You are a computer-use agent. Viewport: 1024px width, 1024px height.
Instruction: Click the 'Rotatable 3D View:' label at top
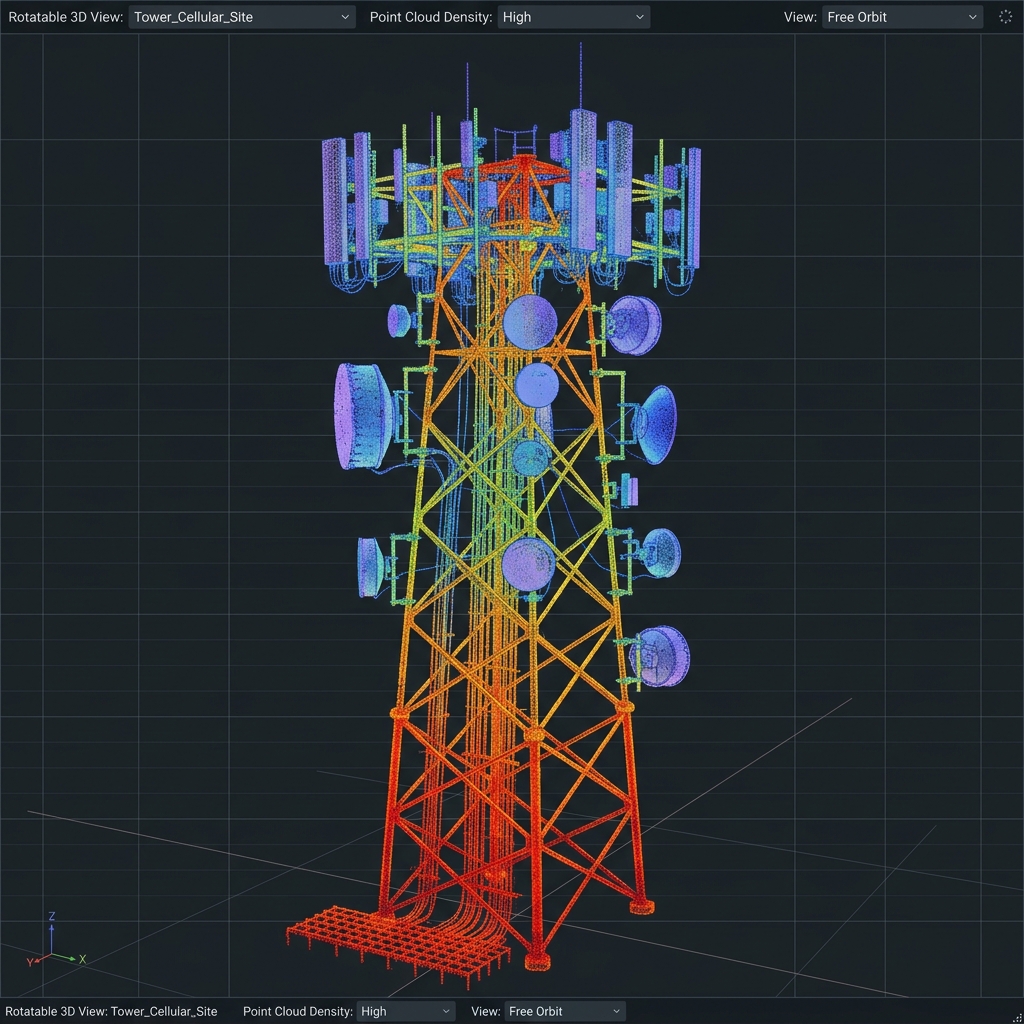coord(65,17)
